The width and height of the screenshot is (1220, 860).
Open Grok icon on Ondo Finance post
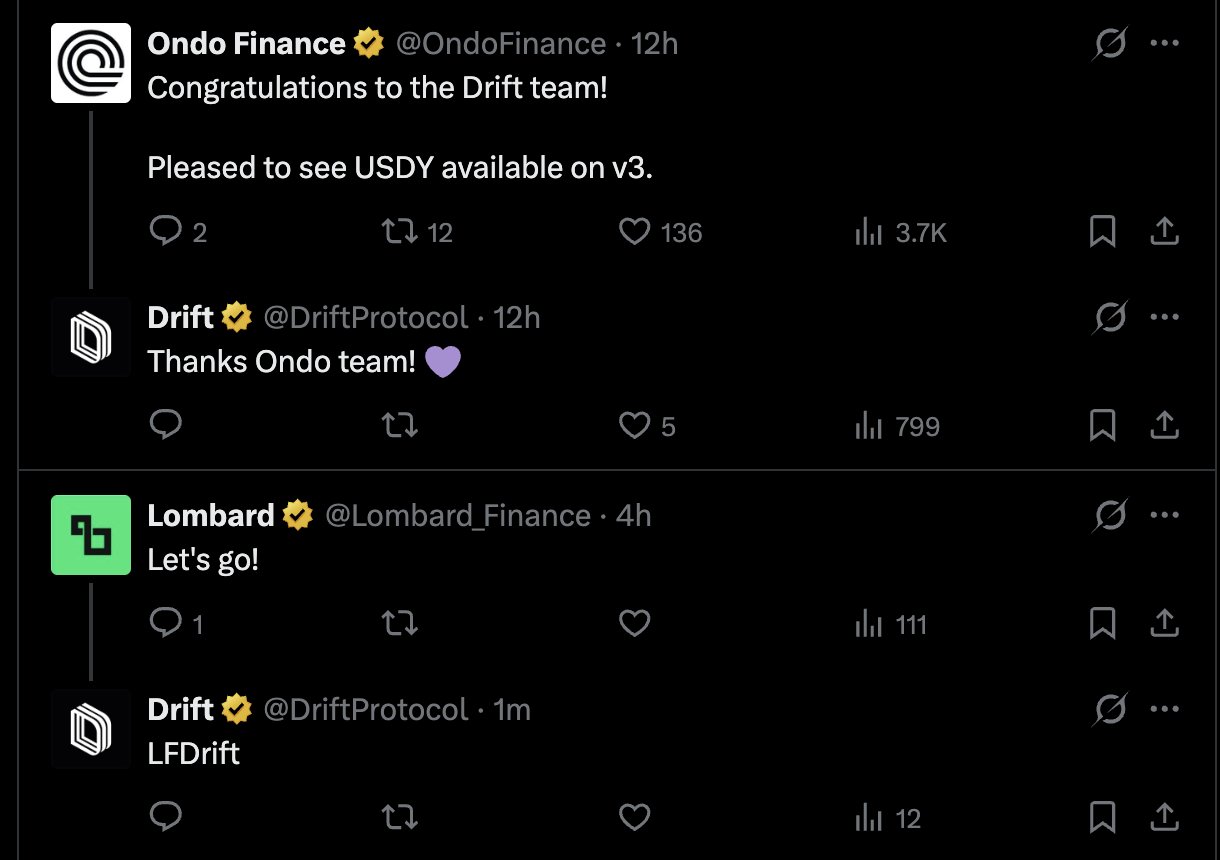[x=1109, y=43]
